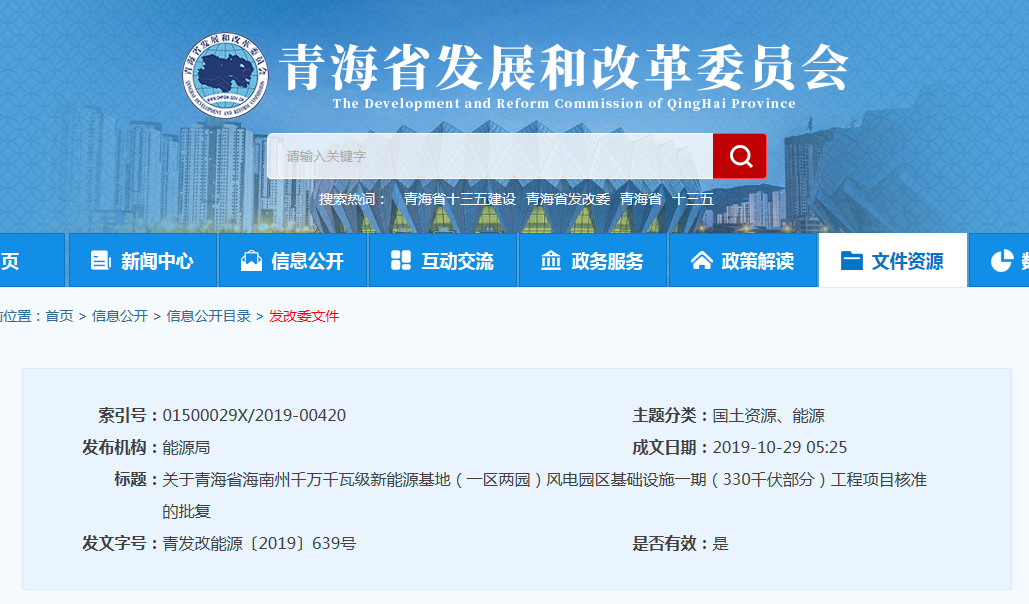Click the date 2019-10-29 05:25
The width and height of the screenshot is (1029, 604).
pos(780,448)
